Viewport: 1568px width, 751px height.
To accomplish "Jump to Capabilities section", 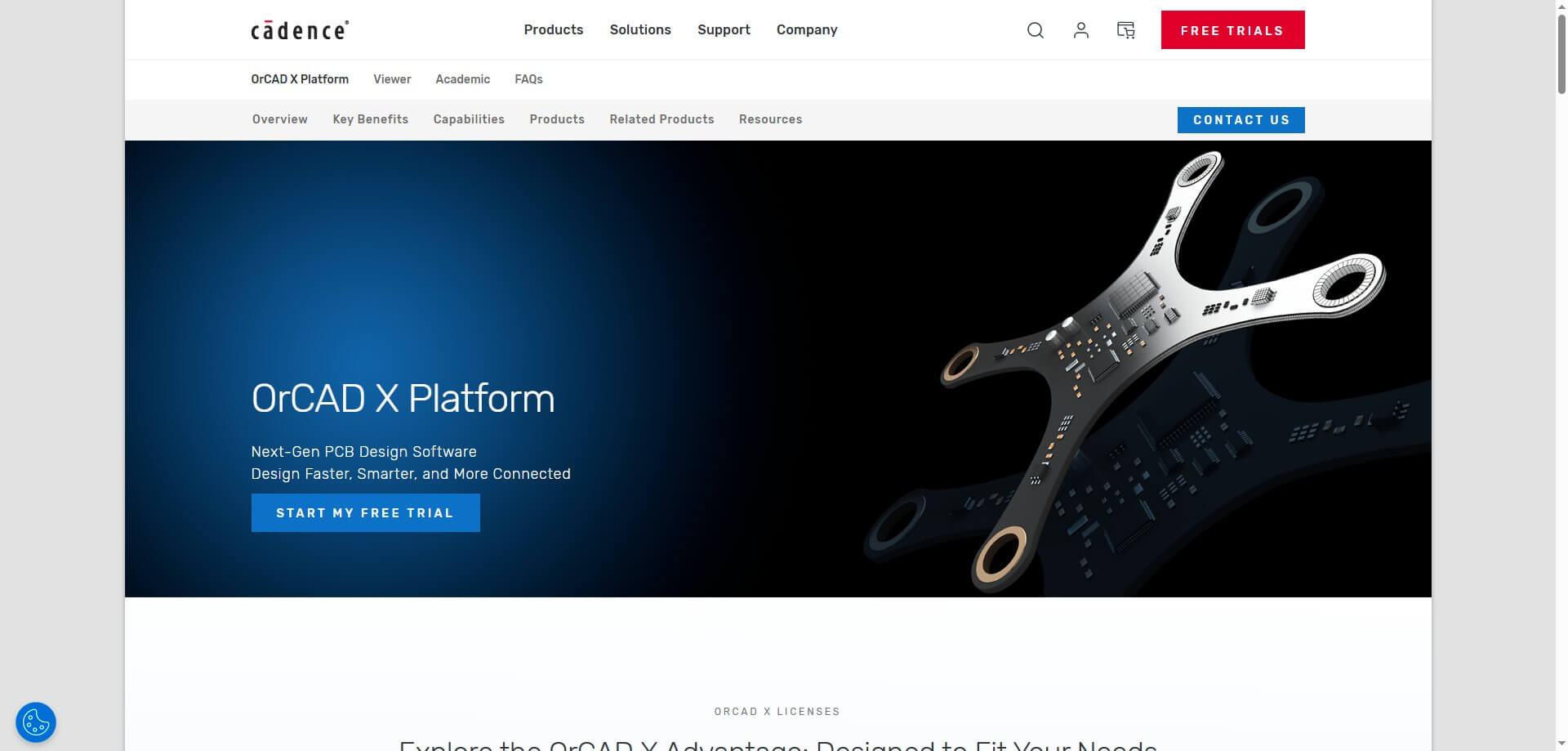I will [469, 119].
